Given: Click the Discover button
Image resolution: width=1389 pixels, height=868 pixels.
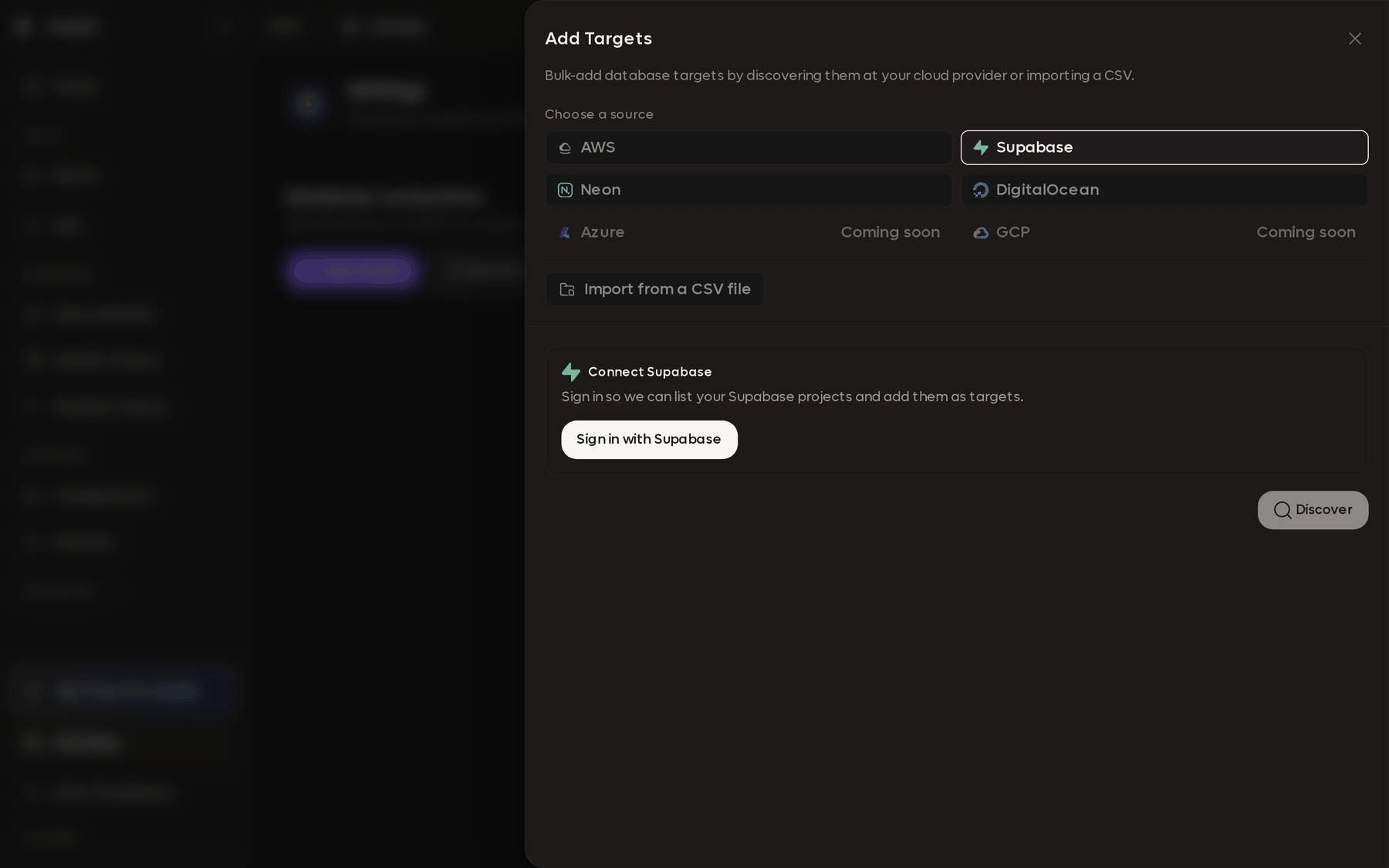Looking at the screenshot, I should pyautogui.click(x=1313, y=510).
